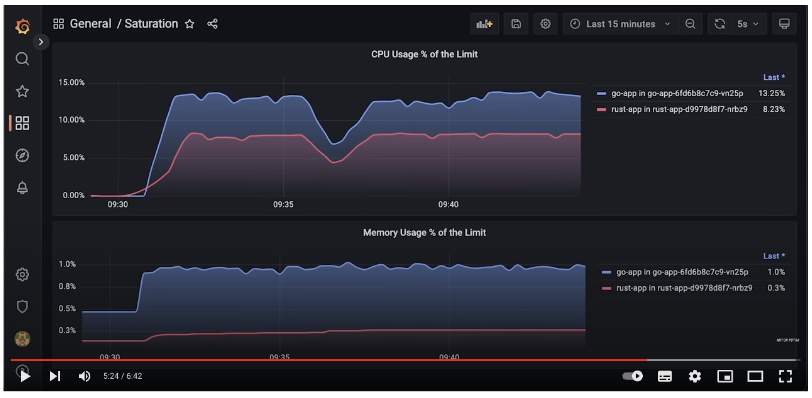Image resolution: width=812 pixels, height=398 pixels.
Task: Click the red rust-app color swatch in CPU legend
Action: click(x=601, y=109)
